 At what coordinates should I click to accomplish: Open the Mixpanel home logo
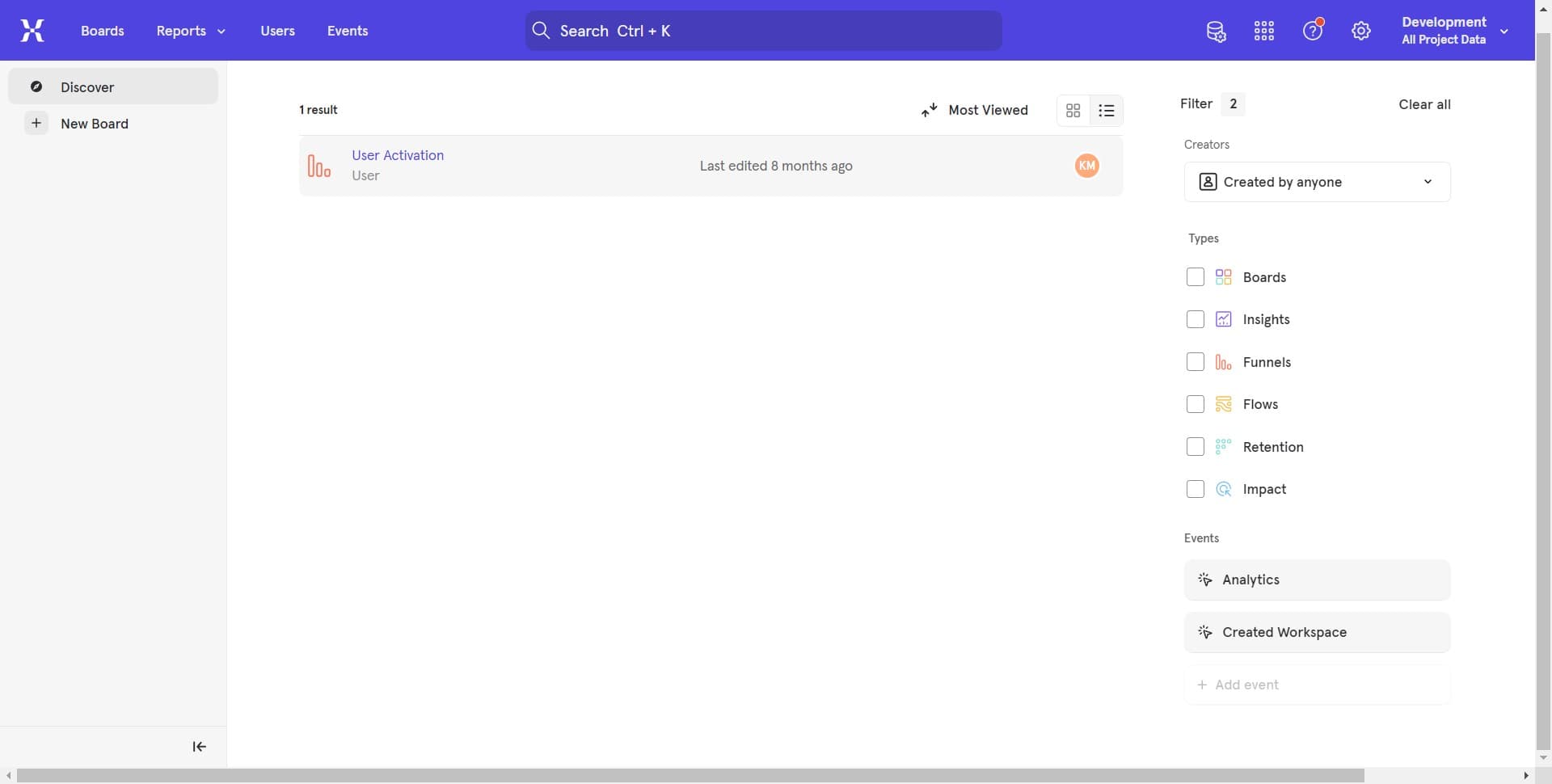pyautogui.click(x=32, y=30)
